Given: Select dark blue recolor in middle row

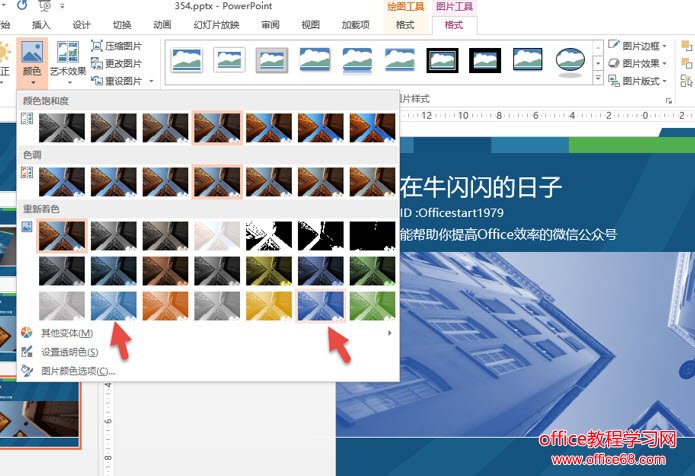Looking at the screenshot, I should coord(320,271).
